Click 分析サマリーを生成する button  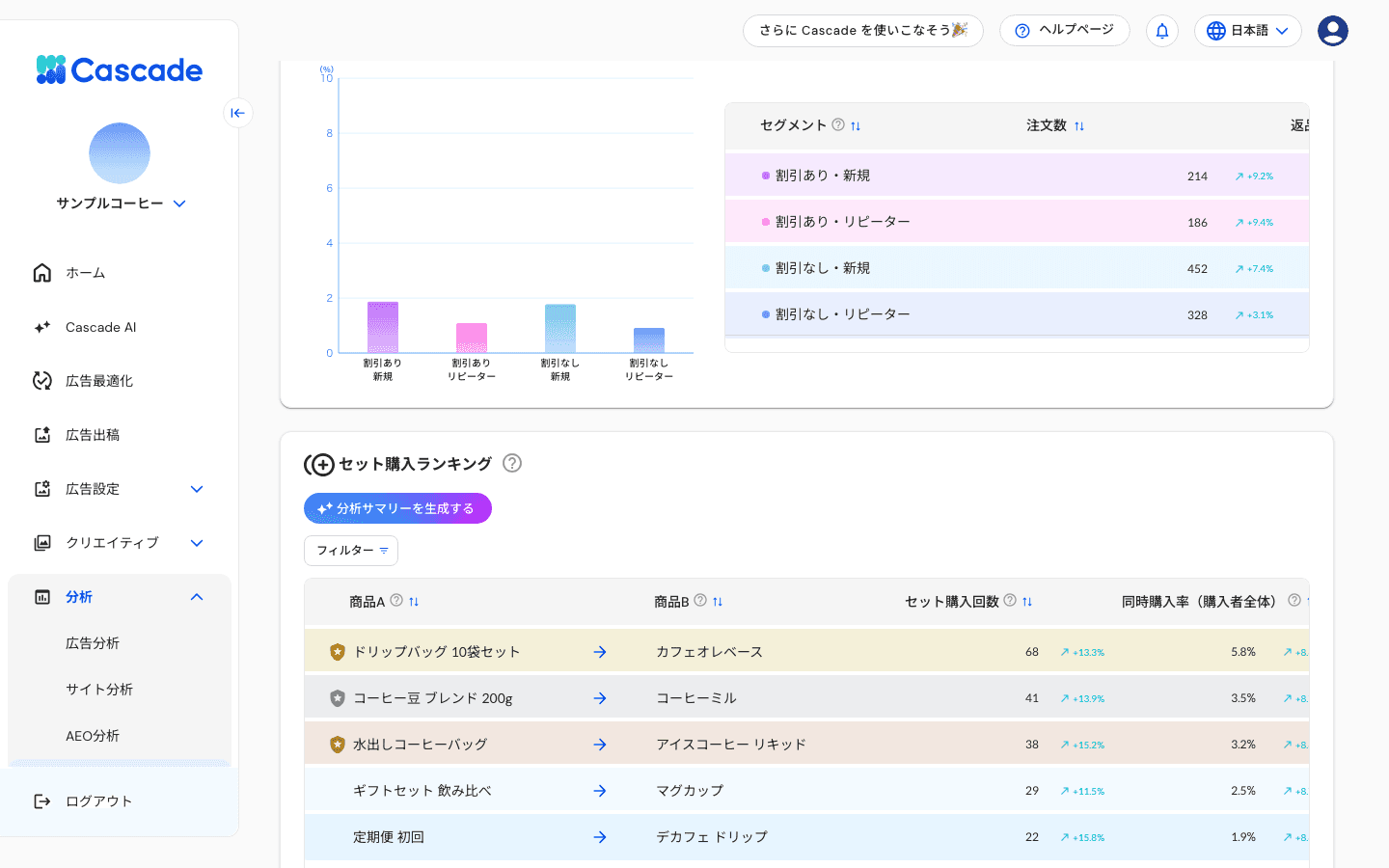click(397, 508)
